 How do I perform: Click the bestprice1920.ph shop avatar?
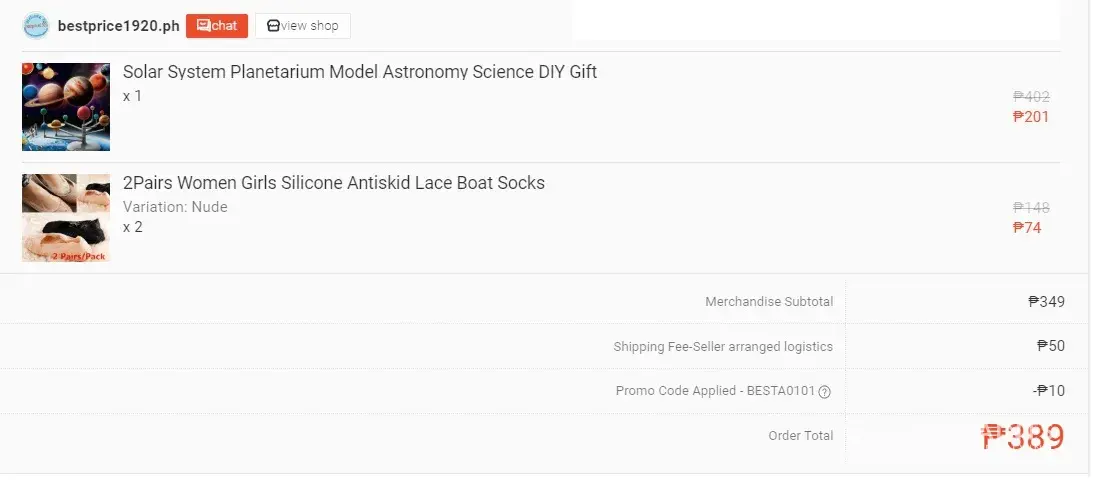point(36,26)
